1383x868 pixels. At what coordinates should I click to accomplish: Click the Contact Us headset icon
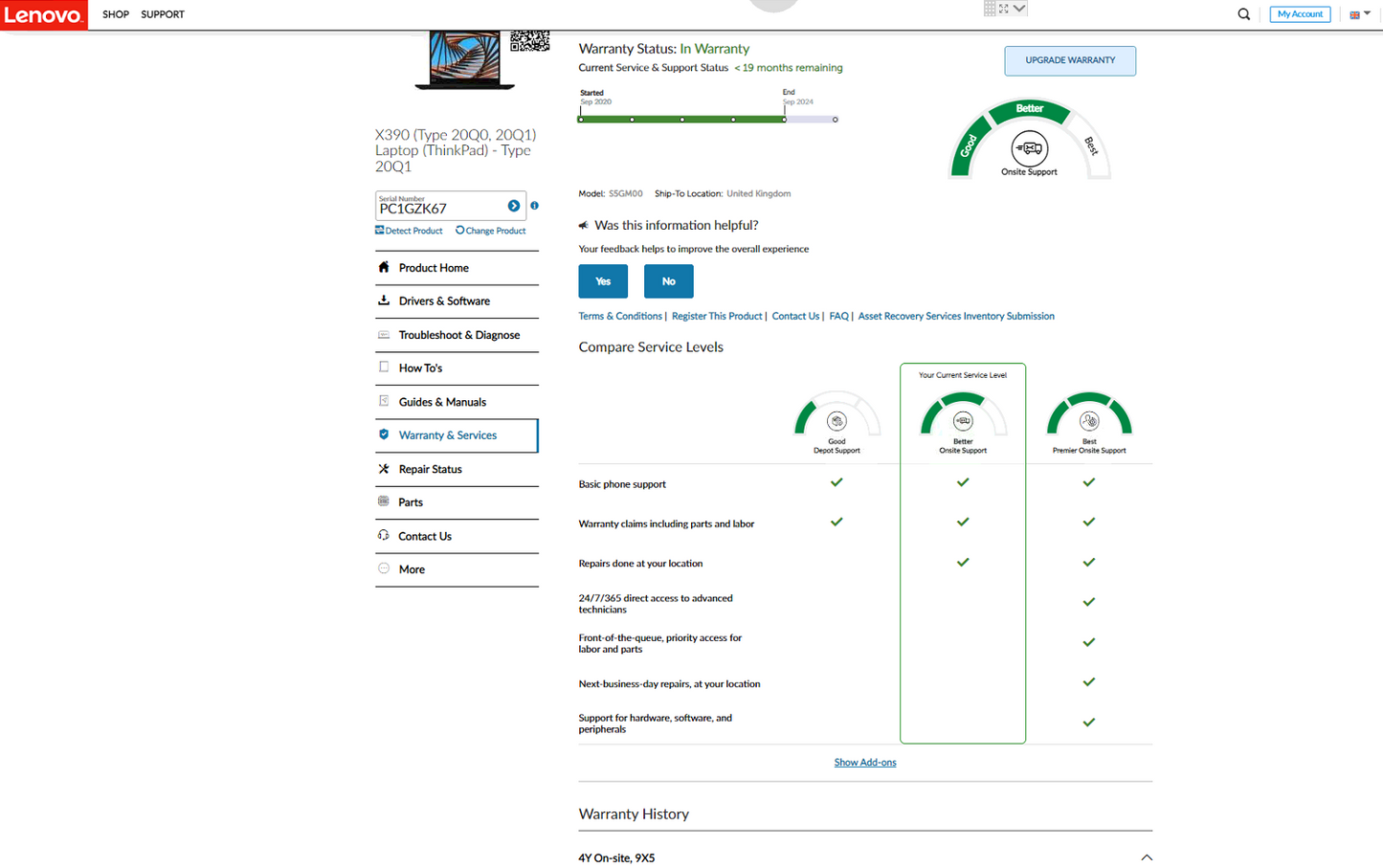384,535
